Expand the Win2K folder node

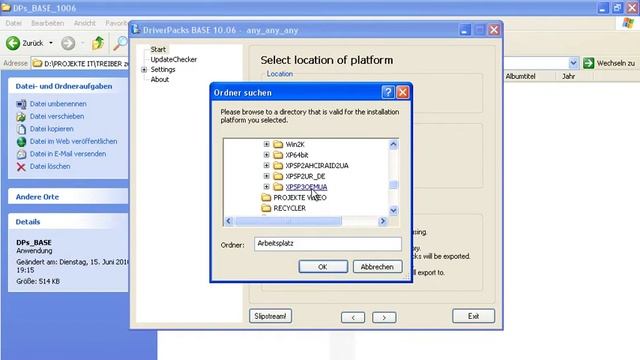click(x=267, y=144)
